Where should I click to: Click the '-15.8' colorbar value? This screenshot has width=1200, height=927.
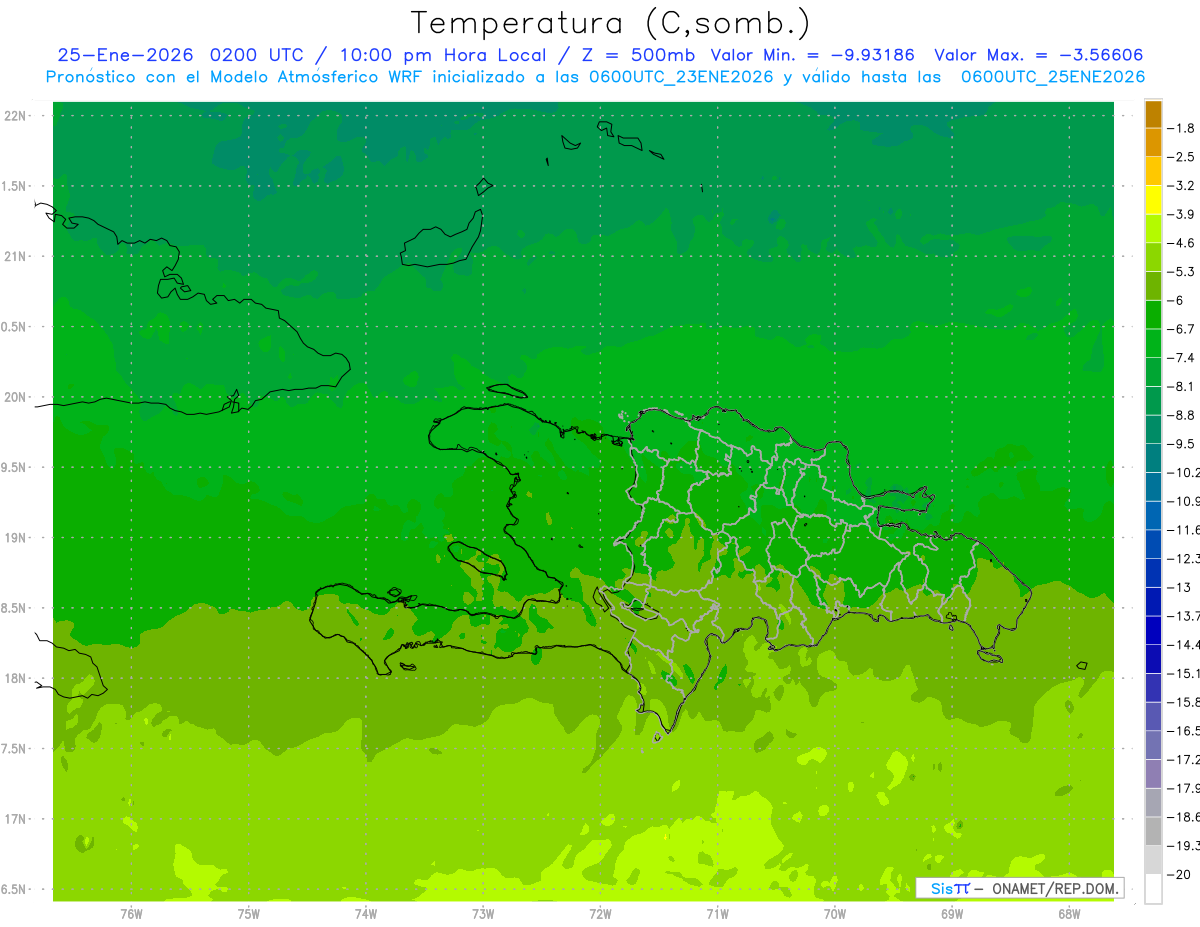1182,702
